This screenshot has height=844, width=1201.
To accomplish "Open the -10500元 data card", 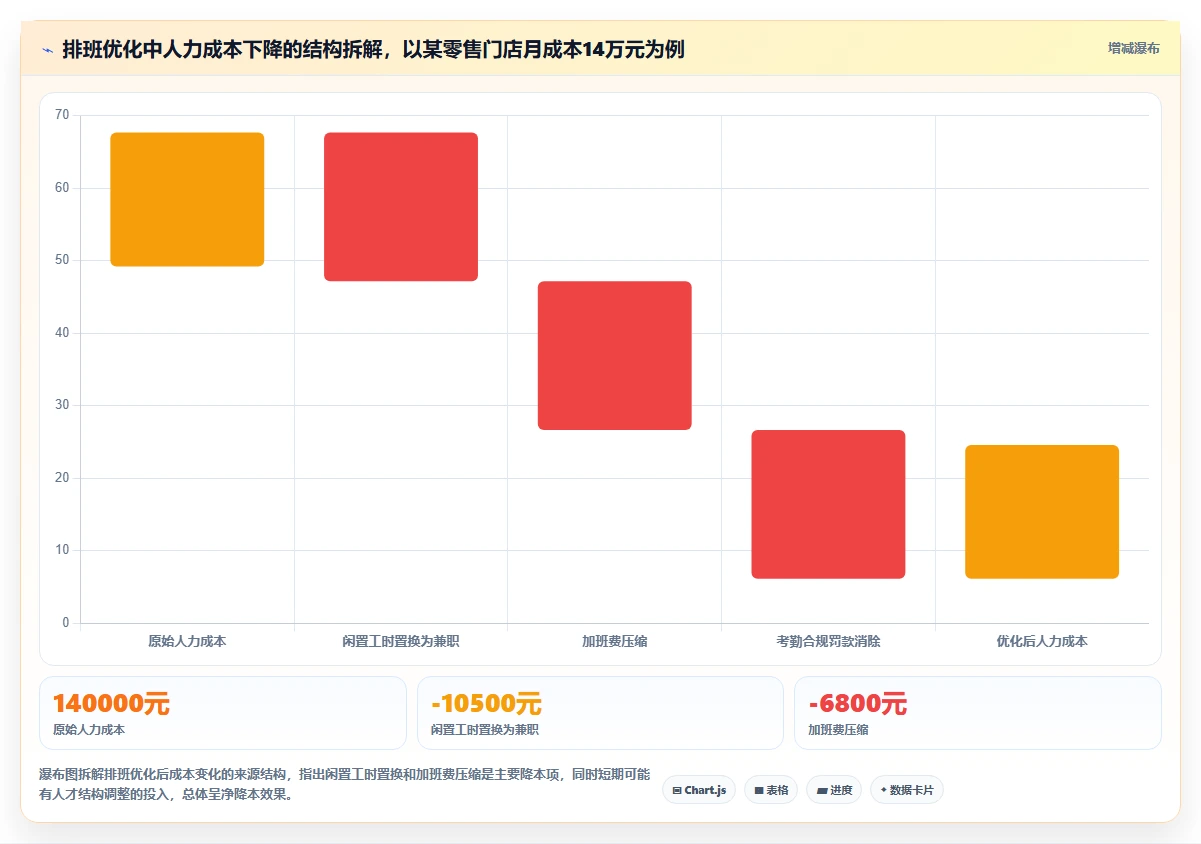I will [600, 713].
